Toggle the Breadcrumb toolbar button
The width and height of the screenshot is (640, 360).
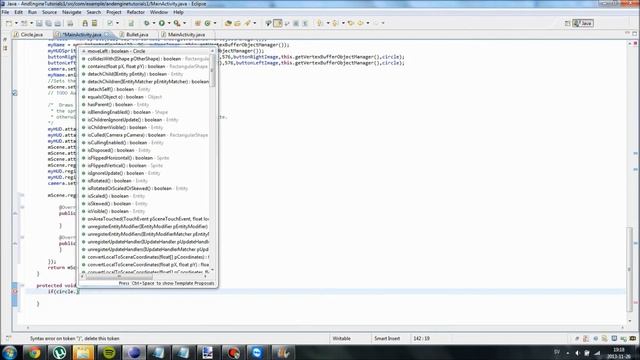tap(268, 23)
